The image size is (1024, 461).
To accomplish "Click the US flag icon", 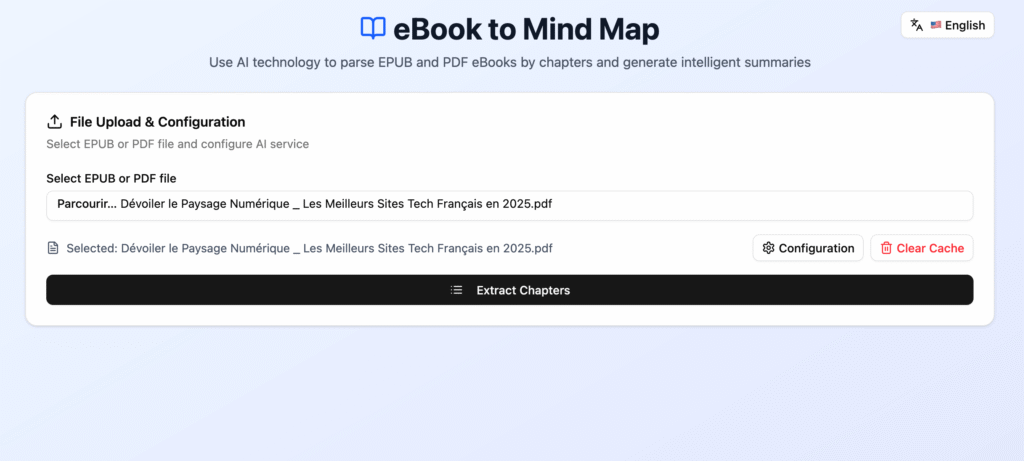I will click(936, 25).
